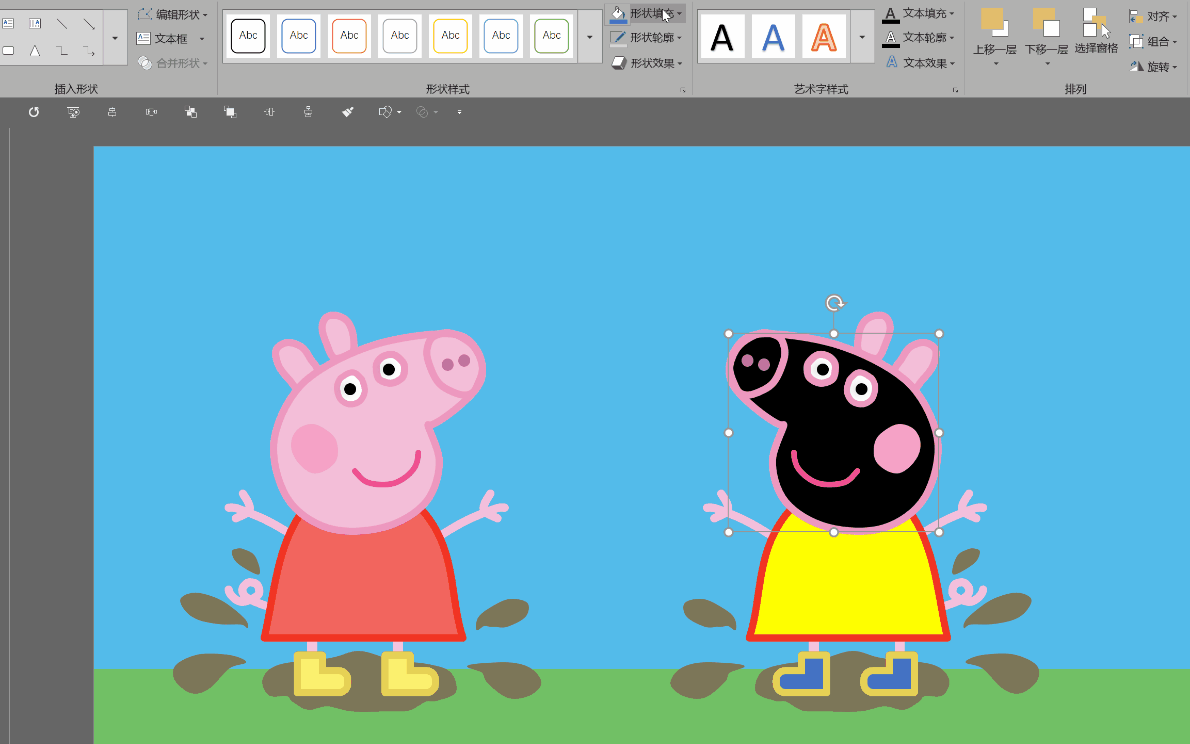Apply the black A WordArt style
The image size is (1190, 744).
pyautogui.click(x=722, y=37)
